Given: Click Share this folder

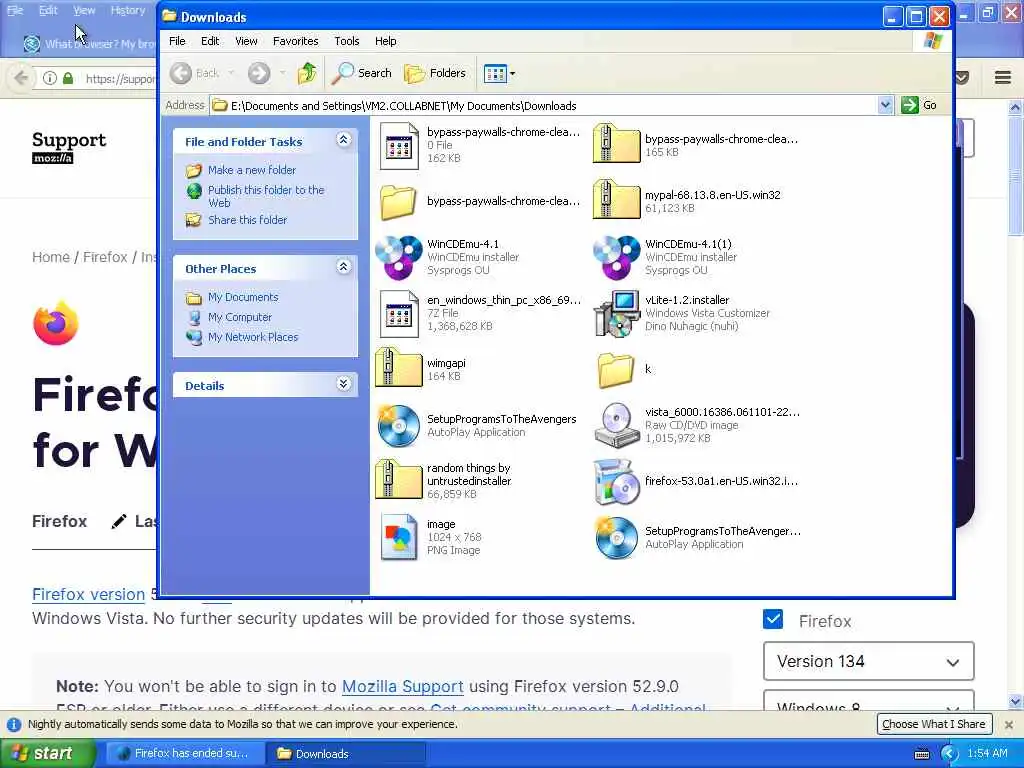Looking at the screenshot, I should tap(248, 220).
